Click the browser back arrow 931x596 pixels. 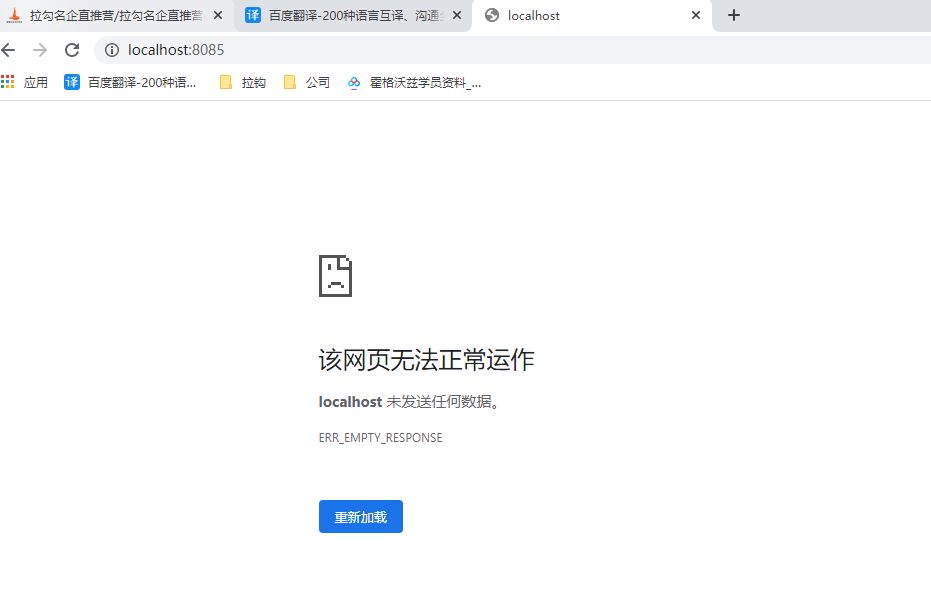[9, 50]
